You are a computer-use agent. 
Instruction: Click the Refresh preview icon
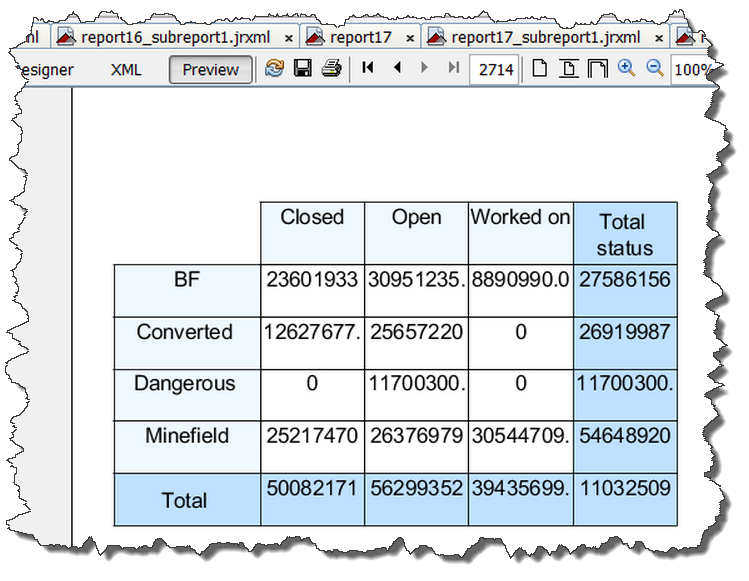pos(273,69)
